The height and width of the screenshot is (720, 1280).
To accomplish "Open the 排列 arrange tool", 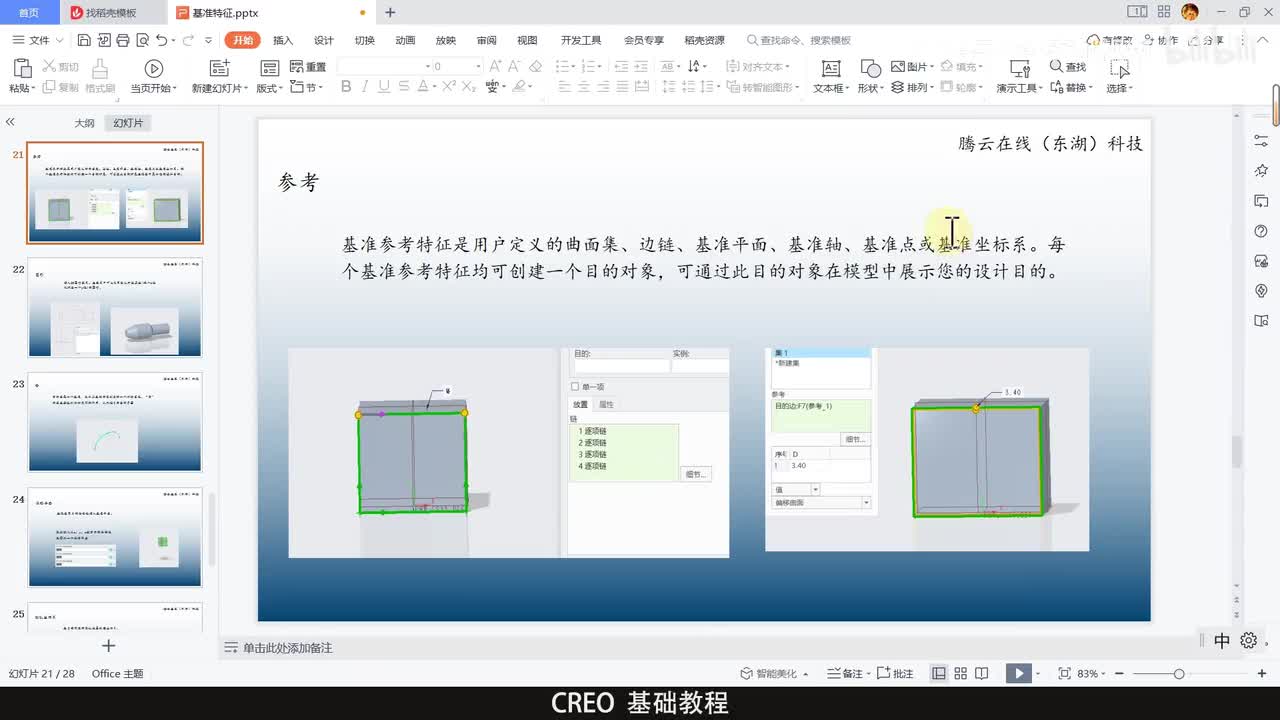I will 911,88.
